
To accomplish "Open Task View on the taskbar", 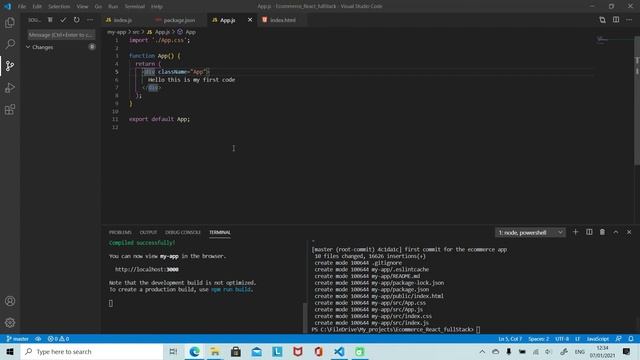I will 173,351.
